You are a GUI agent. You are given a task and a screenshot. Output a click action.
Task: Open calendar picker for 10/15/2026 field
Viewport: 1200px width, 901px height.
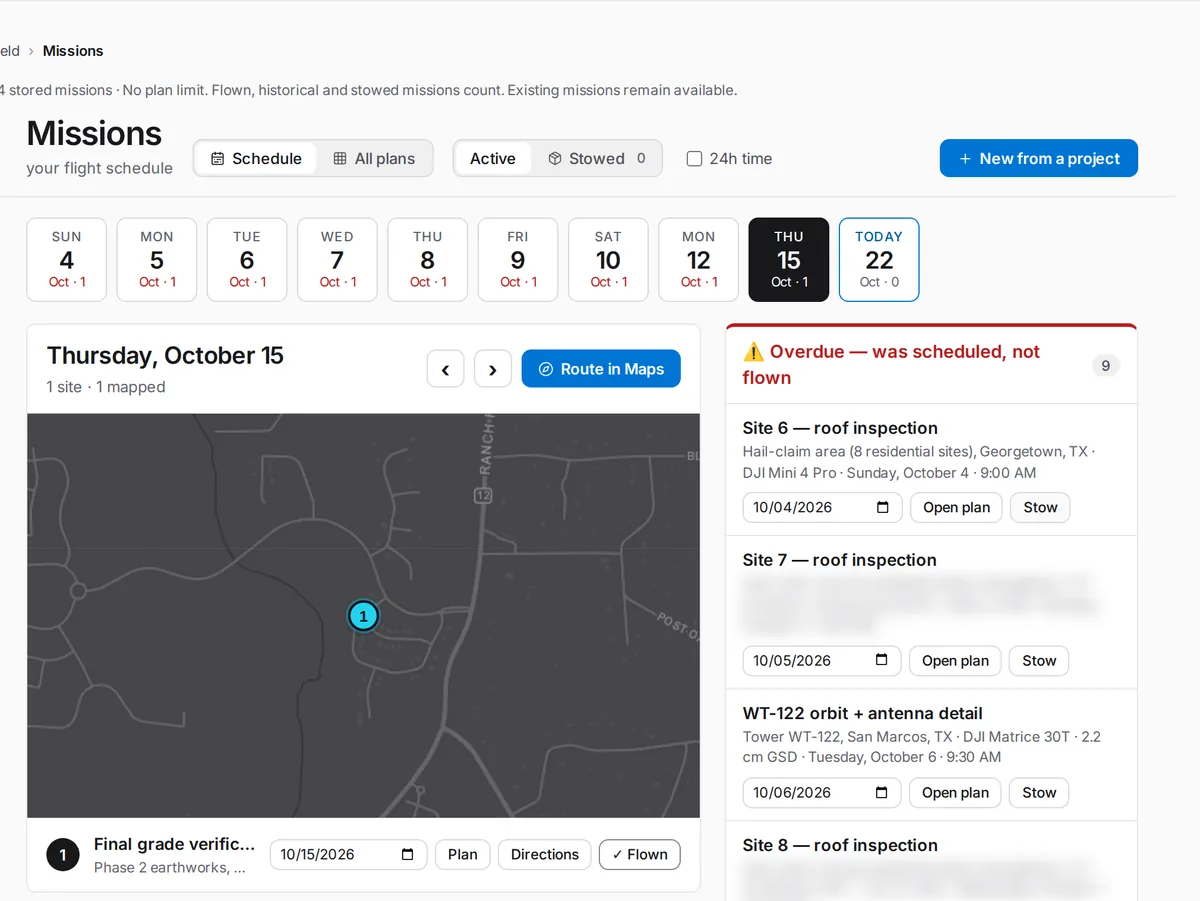tap(408, 854)
